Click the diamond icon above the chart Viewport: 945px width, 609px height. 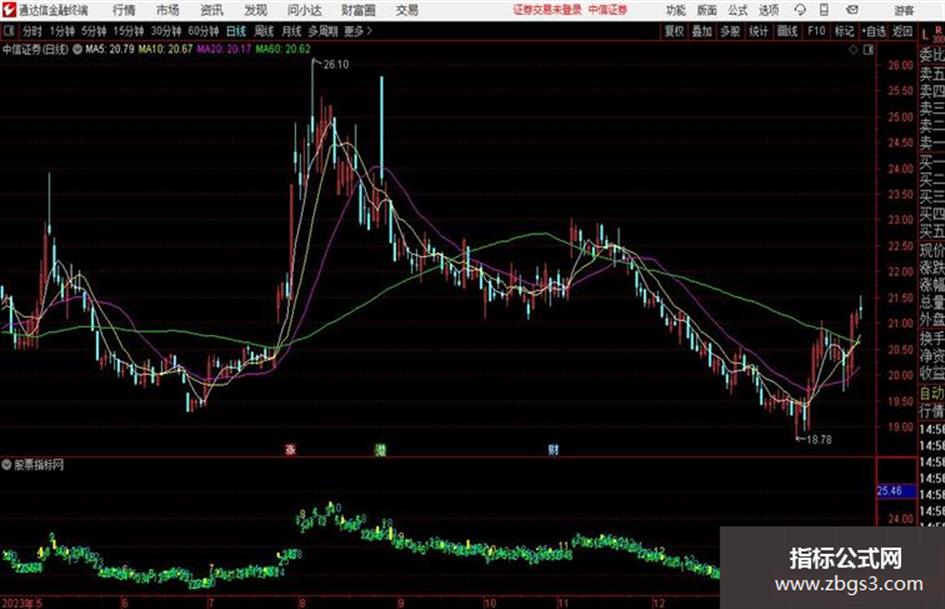(x=853, y=50)
